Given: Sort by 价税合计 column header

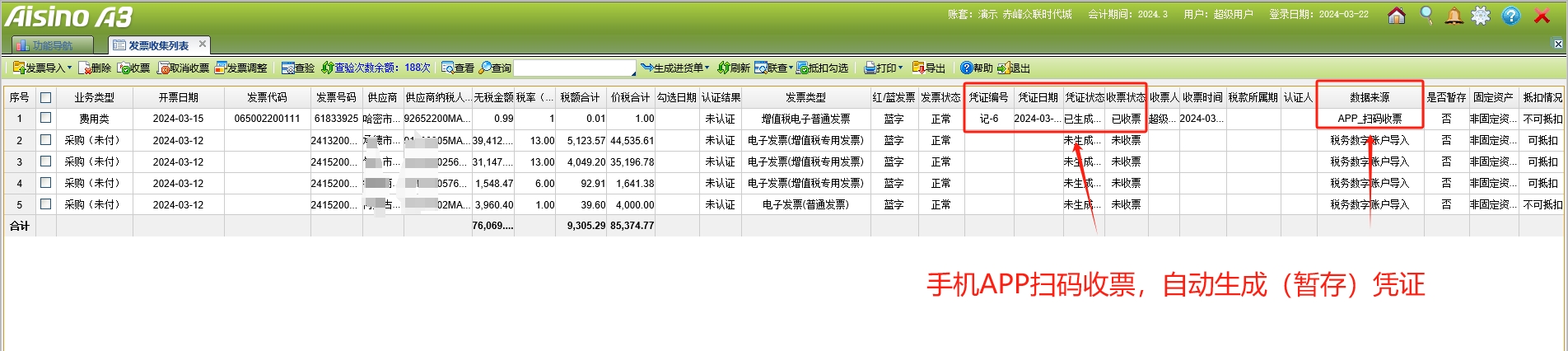Looking at the screenshot, I should (631, 97).
